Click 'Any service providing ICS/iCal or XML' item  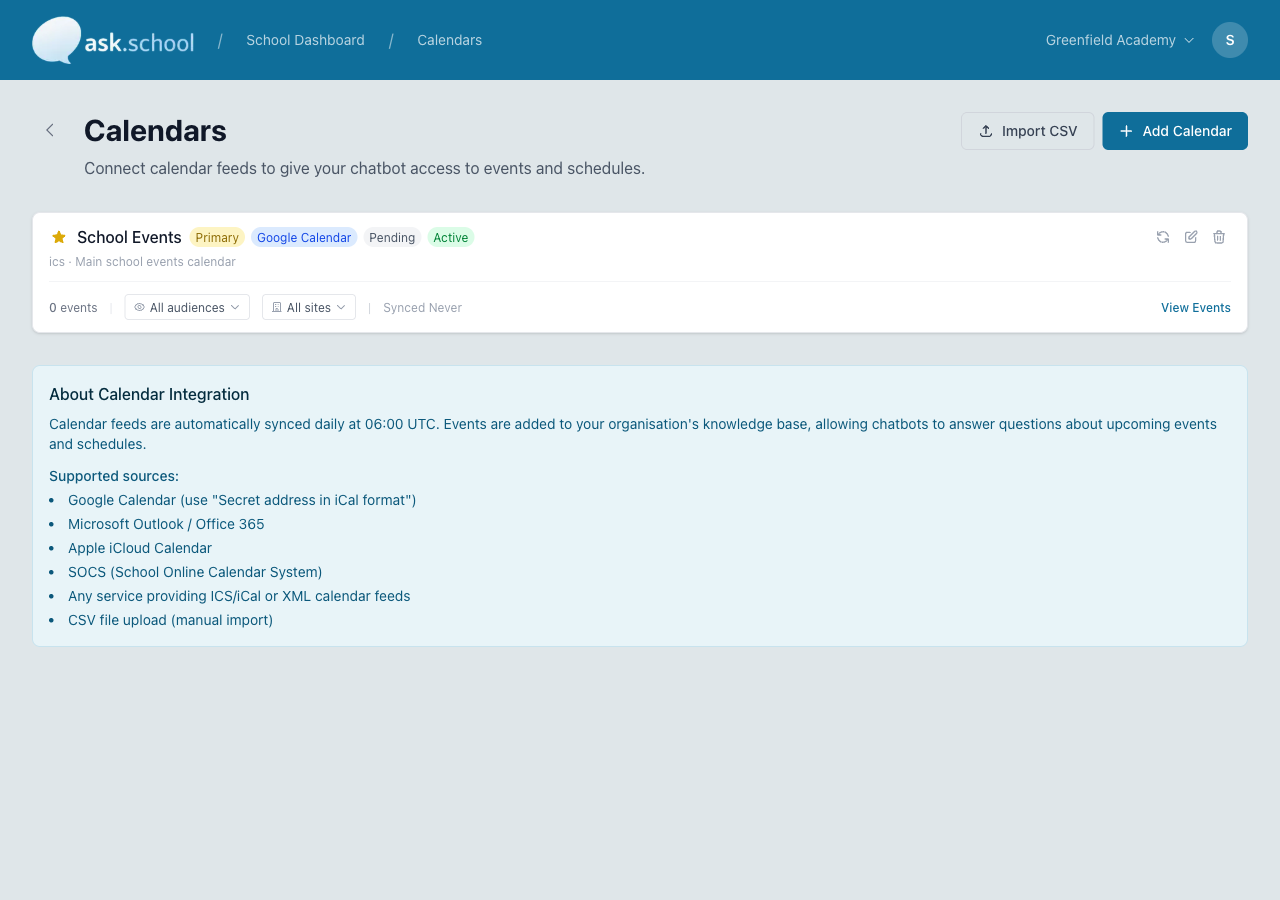pyautogui.click(x=239, y=596)
